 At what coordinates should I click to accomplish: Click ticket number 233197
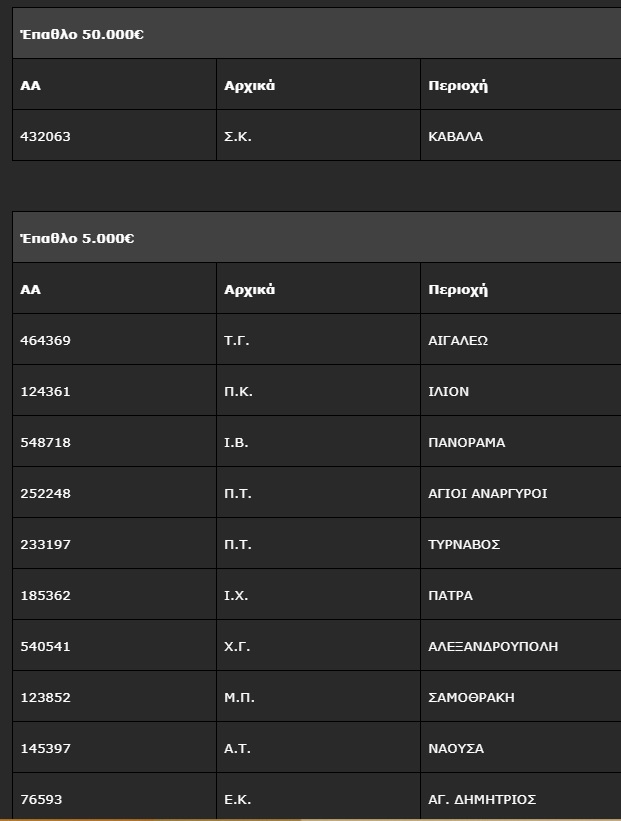pos(46,545)
